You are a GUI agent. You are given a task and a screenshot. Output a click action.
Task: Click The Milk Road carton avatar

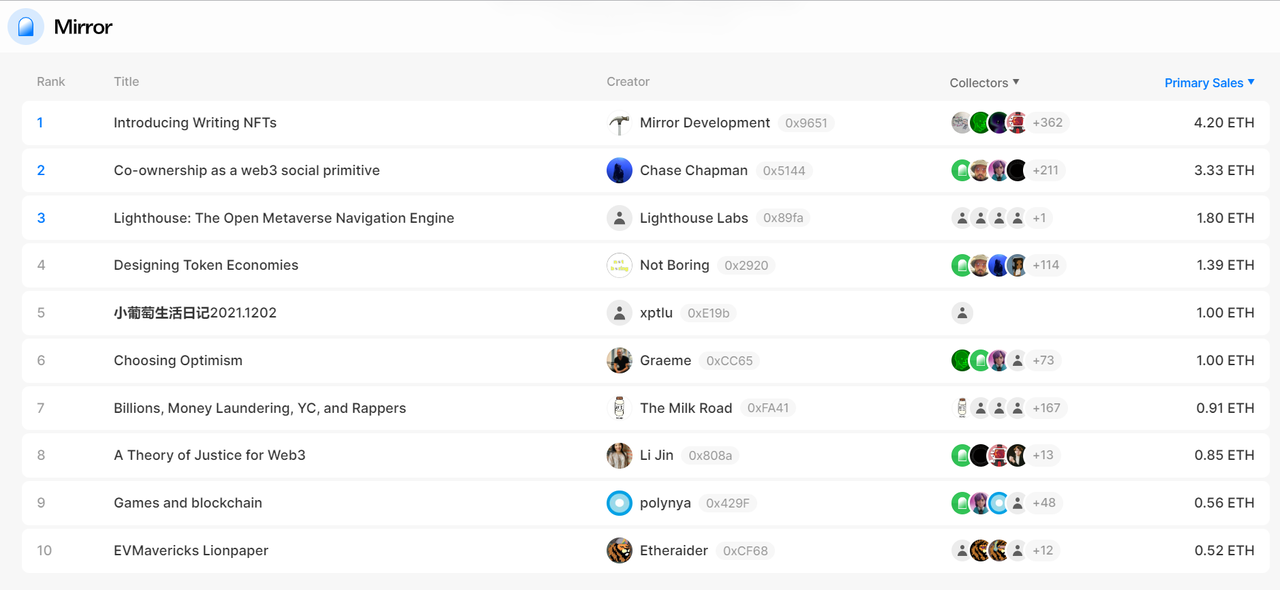pos(619,408)
